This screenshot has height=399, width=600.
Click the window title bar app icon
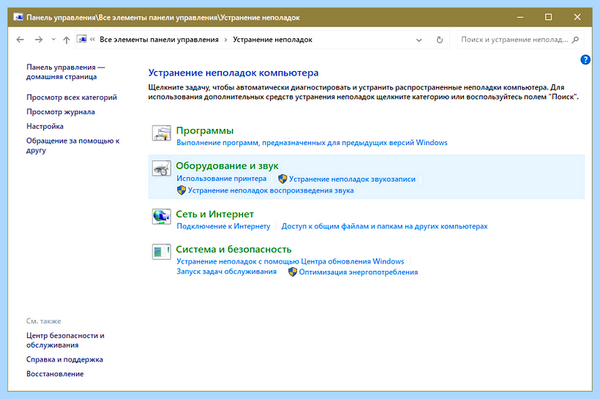[18, 17]
